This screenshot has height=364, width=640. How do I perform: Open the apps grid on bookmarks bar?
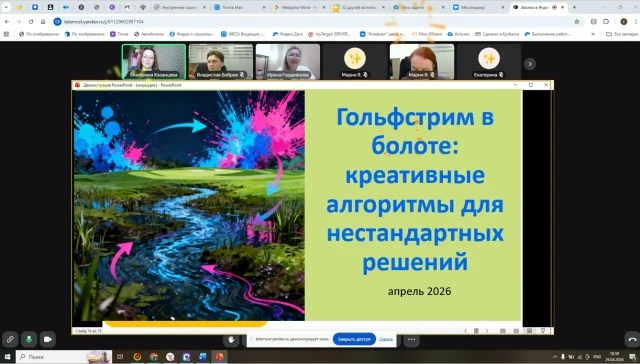point(6,34)
